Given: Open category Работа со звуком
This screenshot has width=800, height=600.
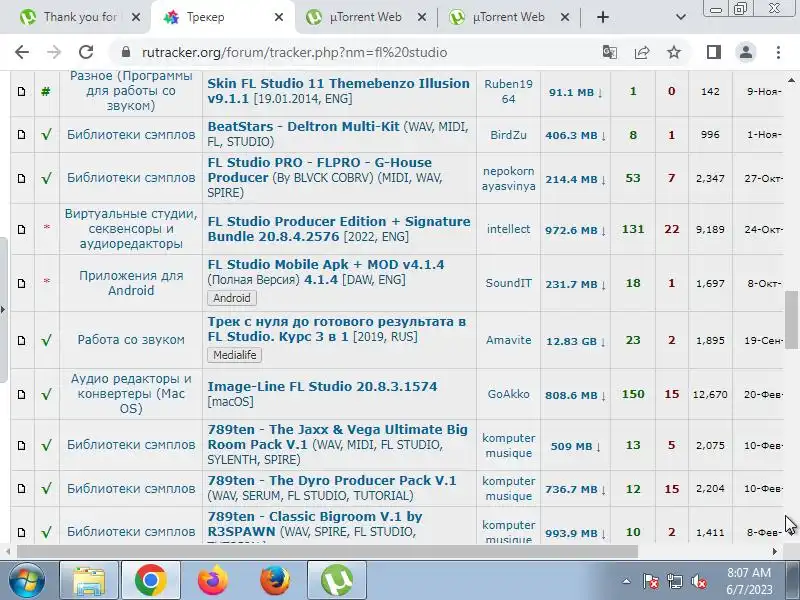Looking at the screenshot, I should 131,340.
